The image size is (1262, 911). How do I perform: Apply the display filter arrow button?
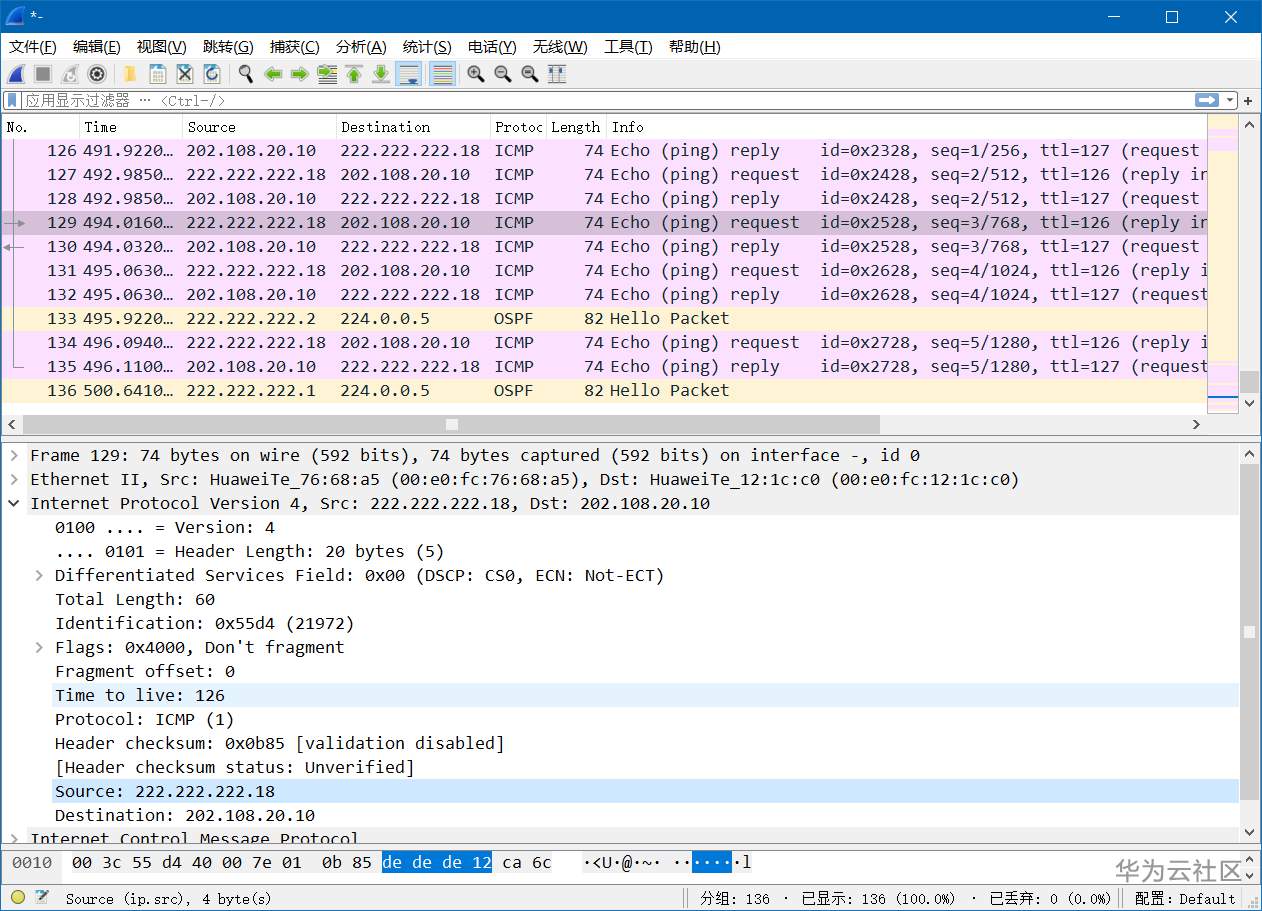(x=1207, y=100)
